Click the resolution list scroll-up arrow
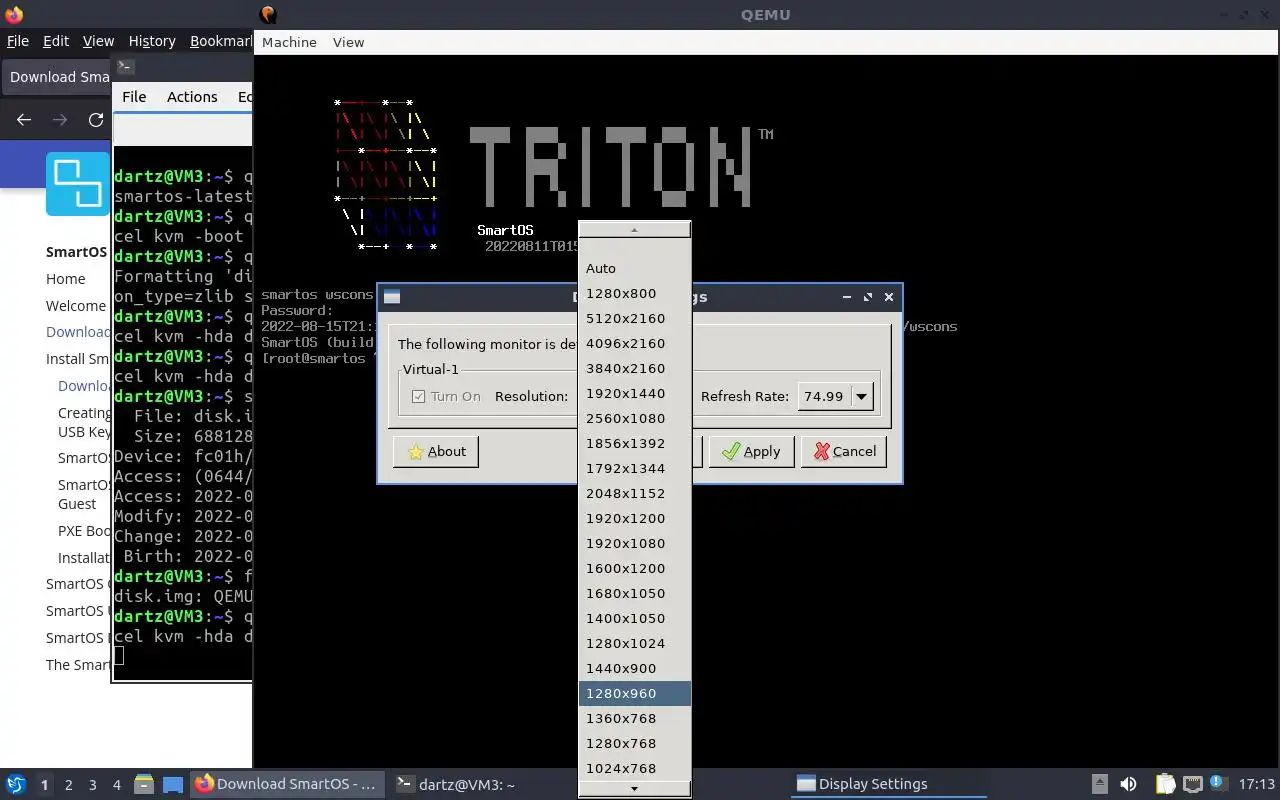 pos(634,230)
